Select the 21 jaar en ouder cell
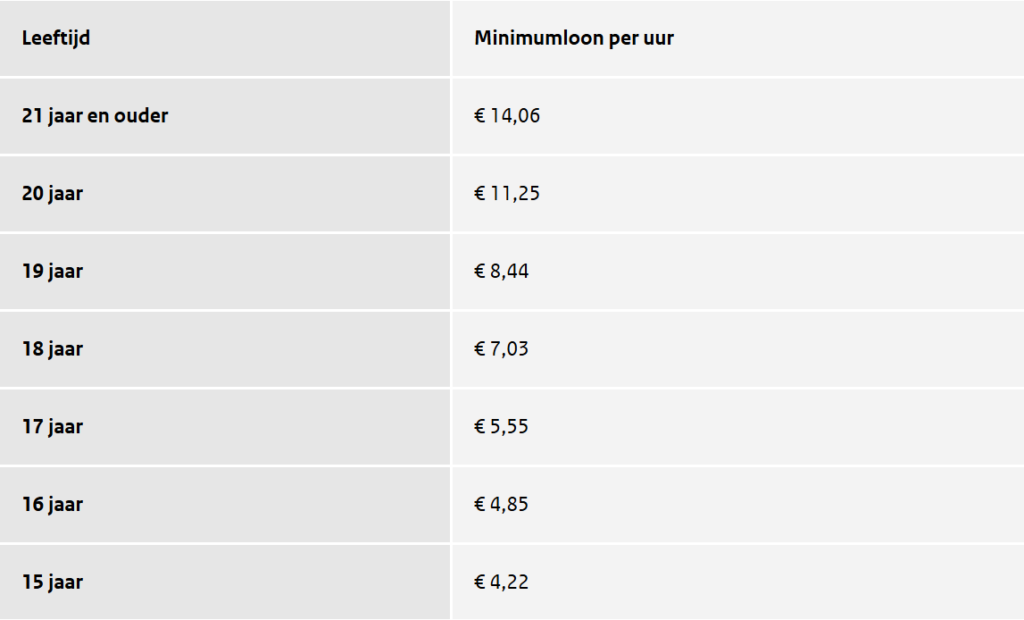Viewport: 1024px width, 620px height. pos(95,116)
